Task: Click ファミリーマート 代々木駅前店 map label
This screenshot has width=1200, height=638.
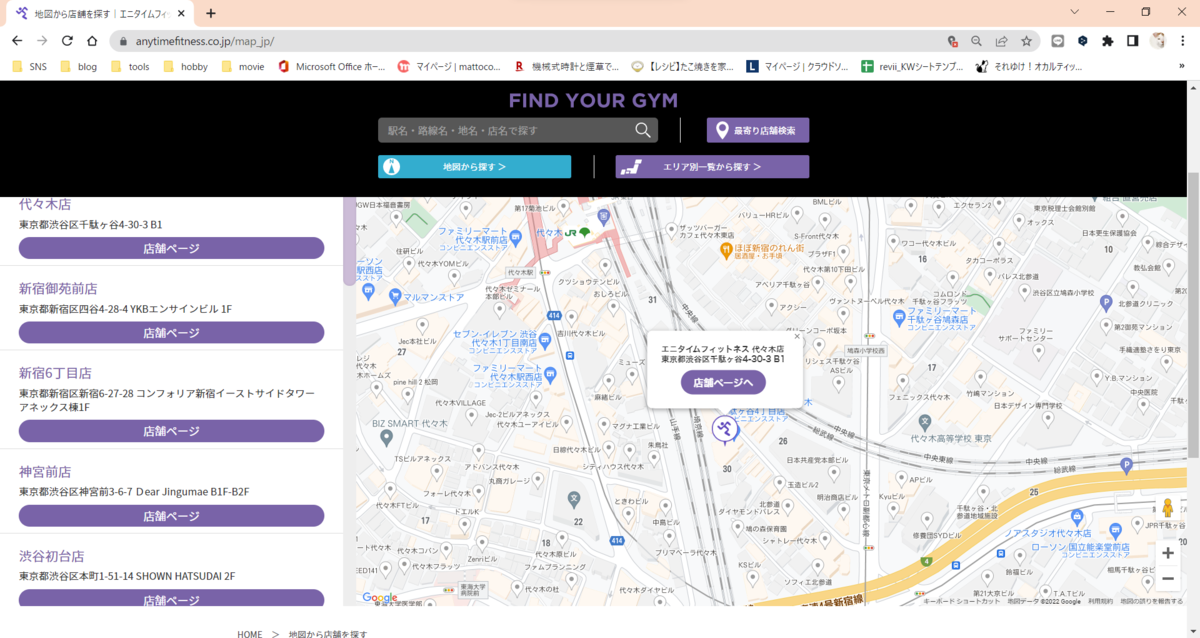Action: [x=475, y=237]
